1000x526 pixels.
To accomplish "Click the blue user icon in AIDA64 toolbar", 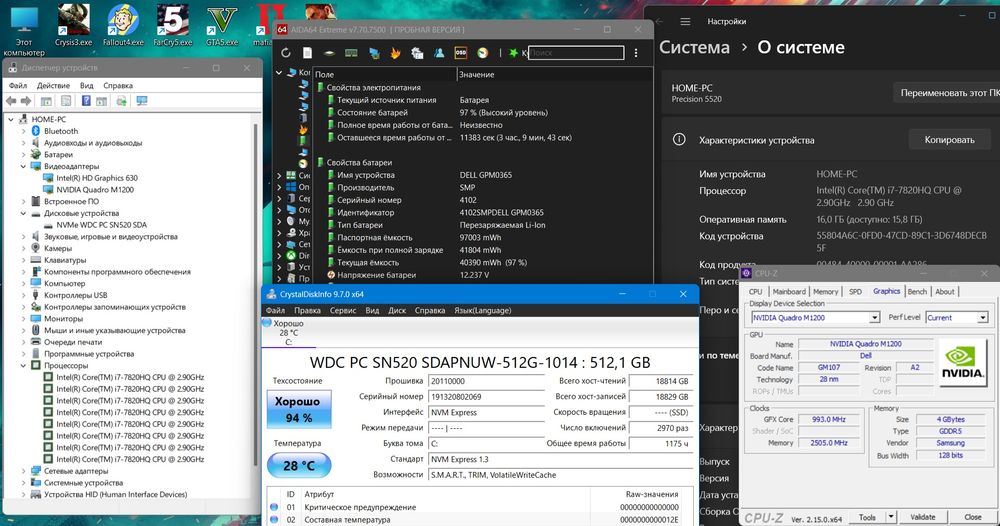I will (x=439, y=53).
